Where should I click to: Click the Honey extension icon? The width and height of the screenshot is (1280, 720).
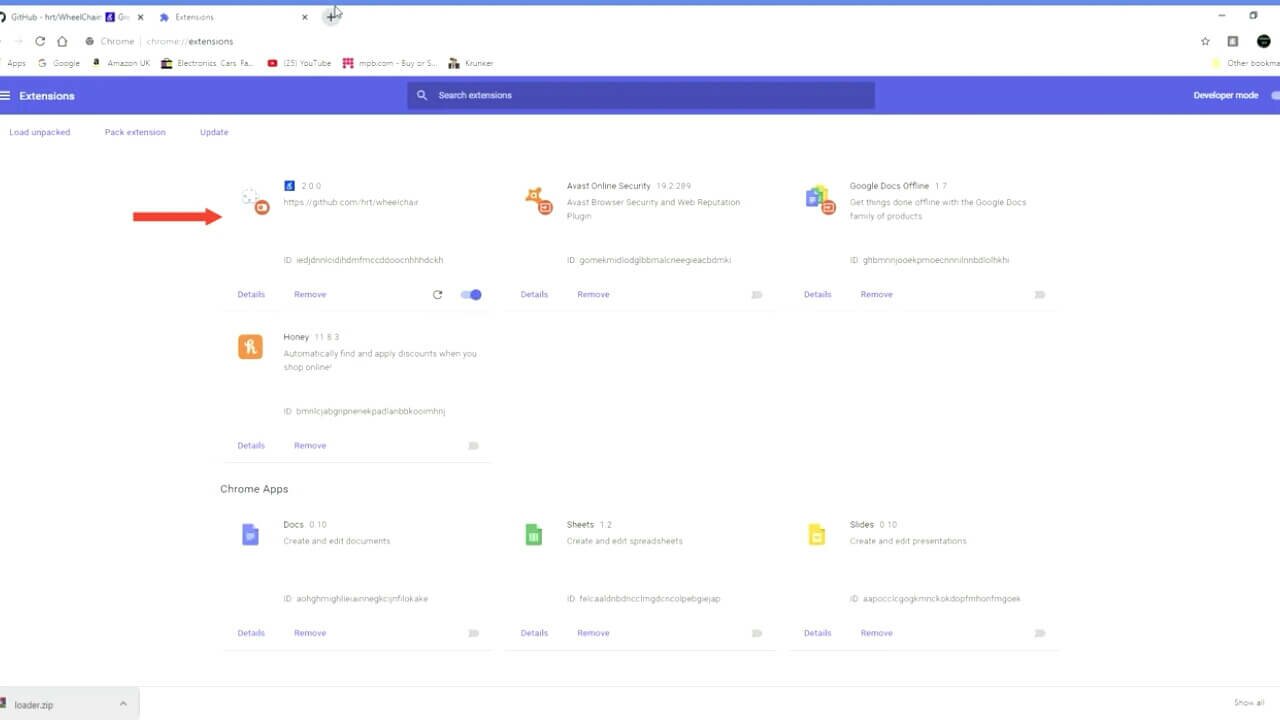click(250, 347)
